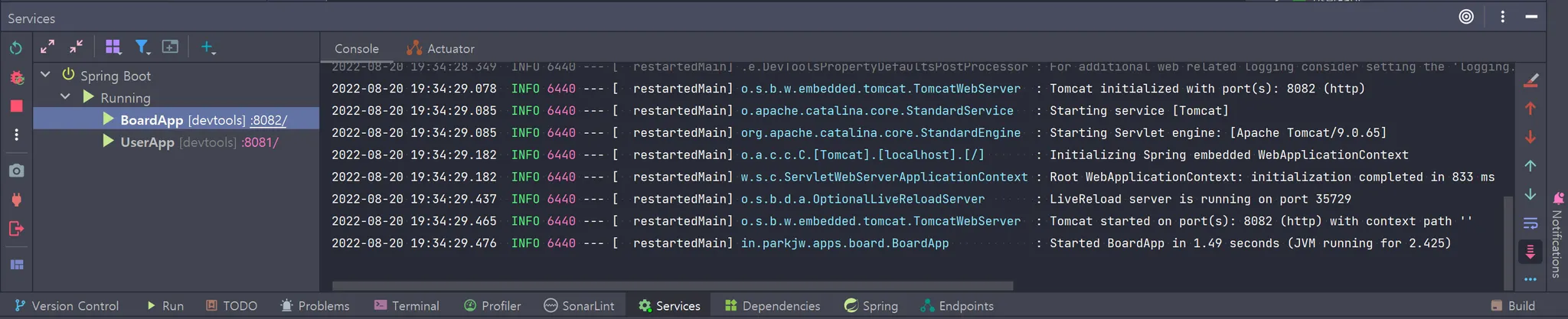The width and height of the screenshot is (1568, 319).
Task: Click the Add Service plus icon
Action: (x=207, y=47)
